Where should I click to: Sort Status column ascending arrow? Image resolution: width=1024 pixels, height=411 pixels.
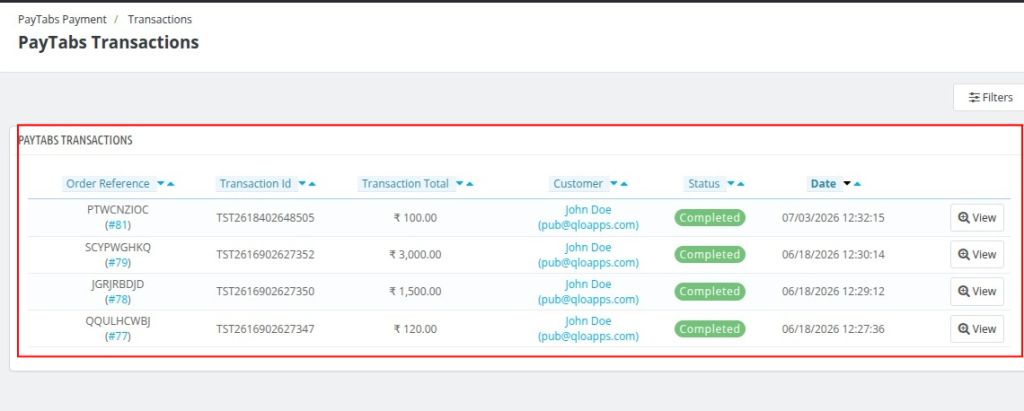pos(741,184)
